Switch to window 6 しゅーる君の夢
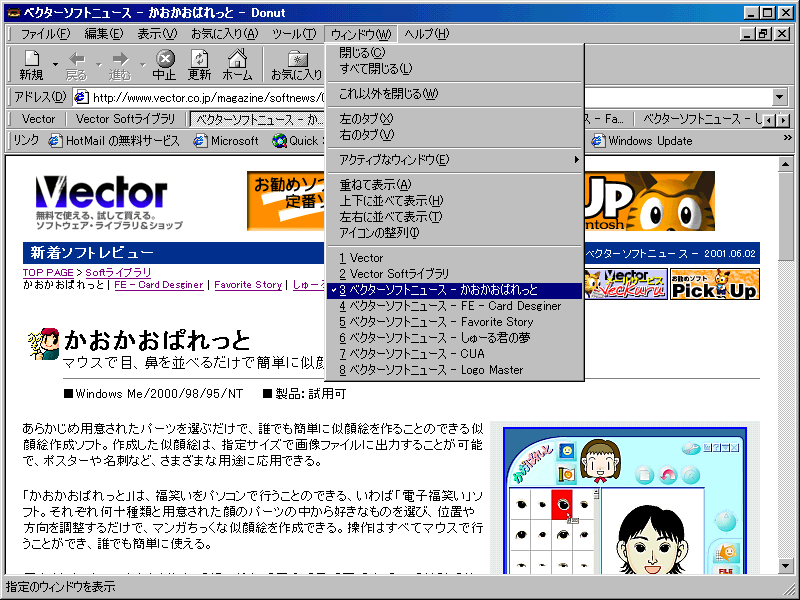Screen dimensions: 800x600 pos(455,338)
